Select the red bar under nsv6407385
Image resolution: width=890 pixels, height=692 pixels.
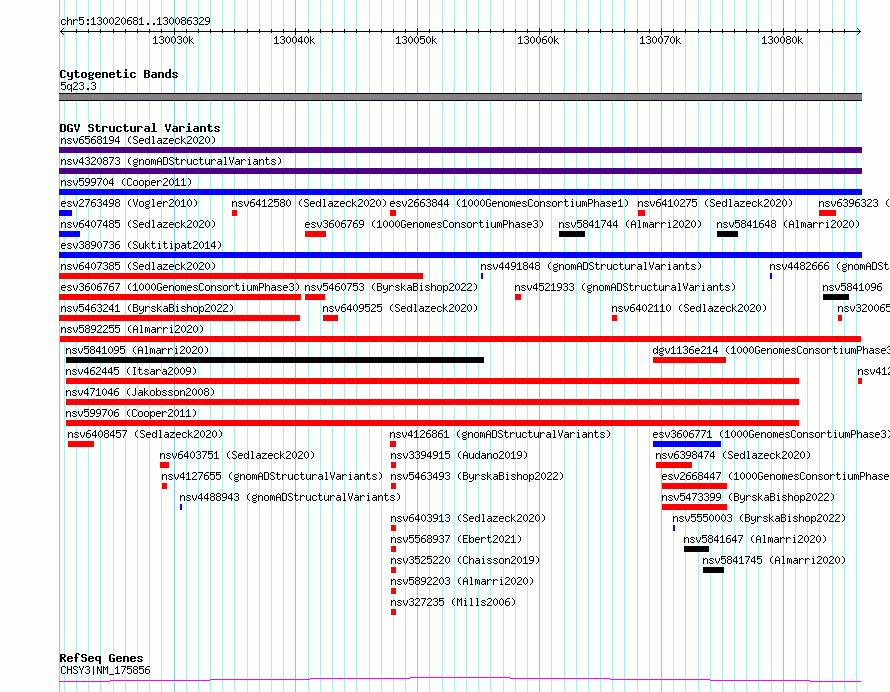[x=241, y=276]
